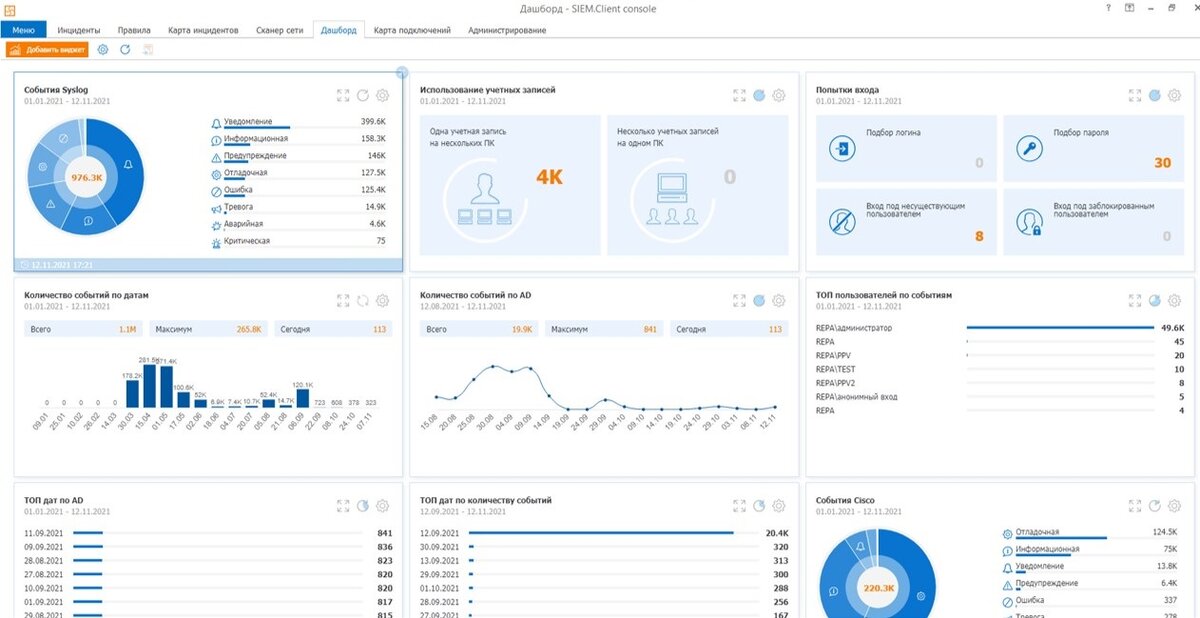Switch to Правила tab
1200x618 pixels.
(132, 30)
